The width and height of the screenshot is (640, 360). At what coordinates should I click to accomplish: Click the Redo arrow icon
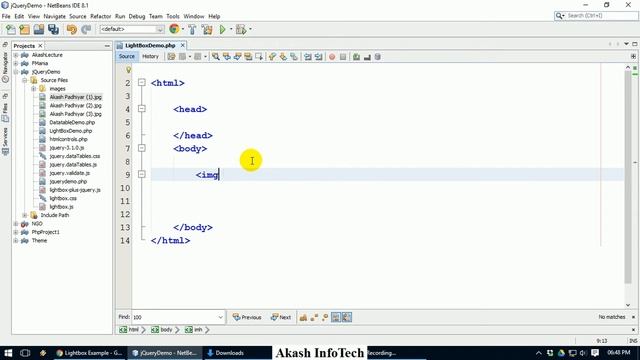click(x=86, y=29)
